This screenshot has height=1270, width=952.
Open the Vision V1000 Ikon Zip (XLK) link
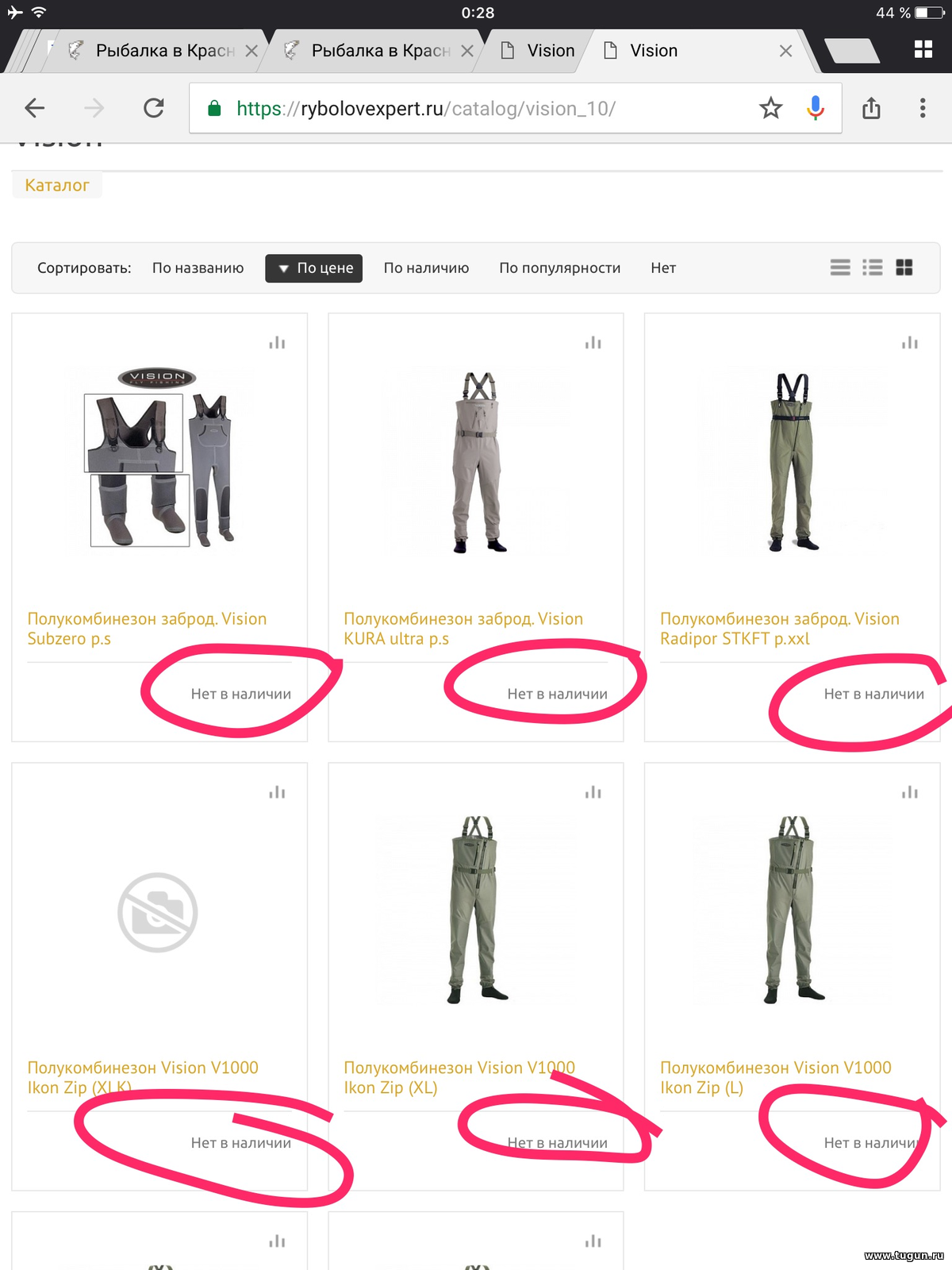143,1078
